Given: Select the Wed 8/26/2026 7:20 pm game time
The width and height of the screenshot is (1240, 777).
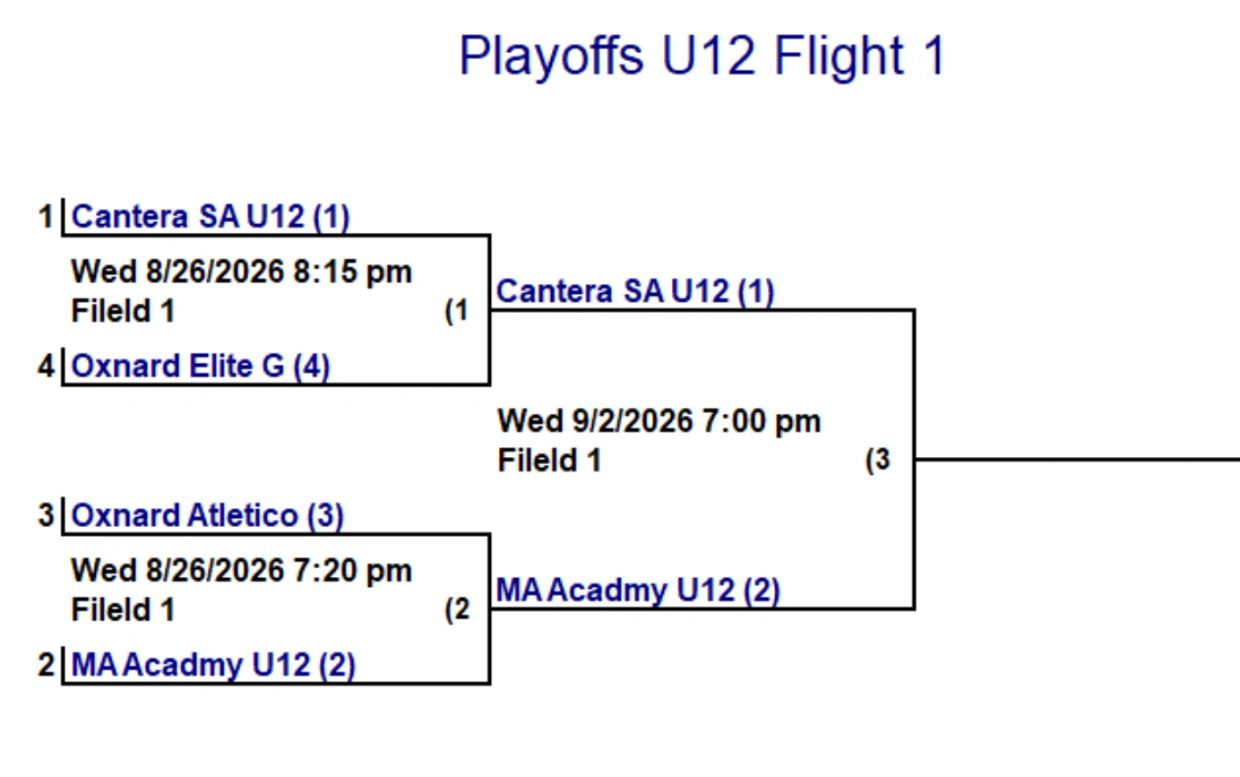Looking at the screenshot, I should 241,571.
